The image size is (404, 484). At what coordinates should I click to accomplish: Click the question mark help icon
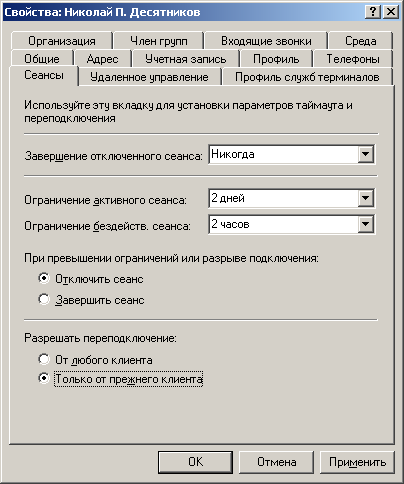[x=373, y=12]
